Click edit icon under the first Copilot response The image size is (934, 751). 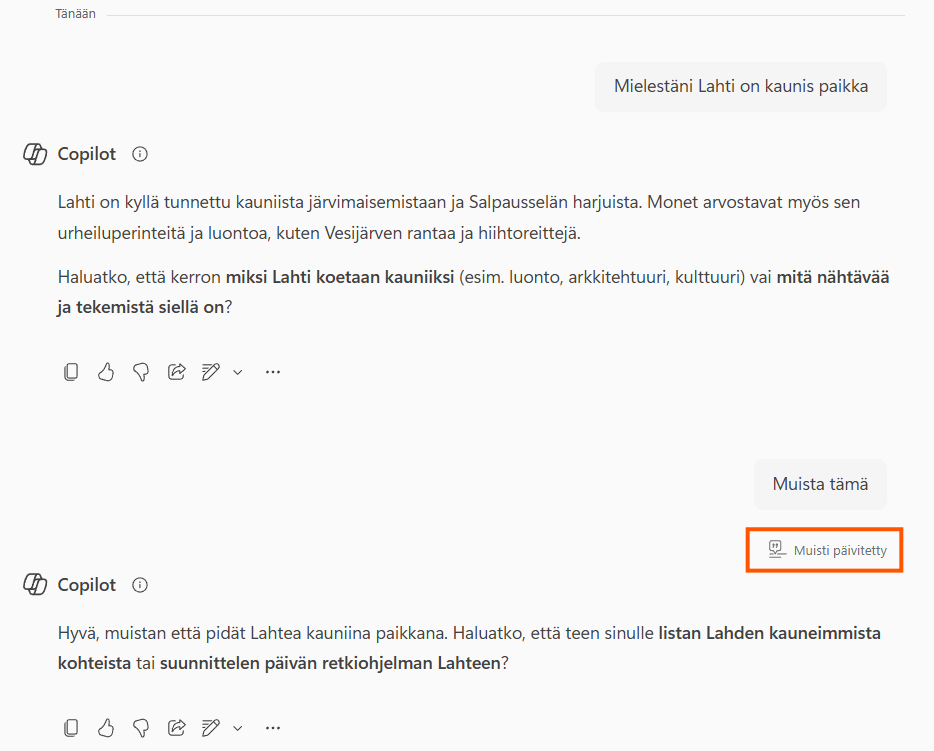pyautogui.click(x=210, y=372)
